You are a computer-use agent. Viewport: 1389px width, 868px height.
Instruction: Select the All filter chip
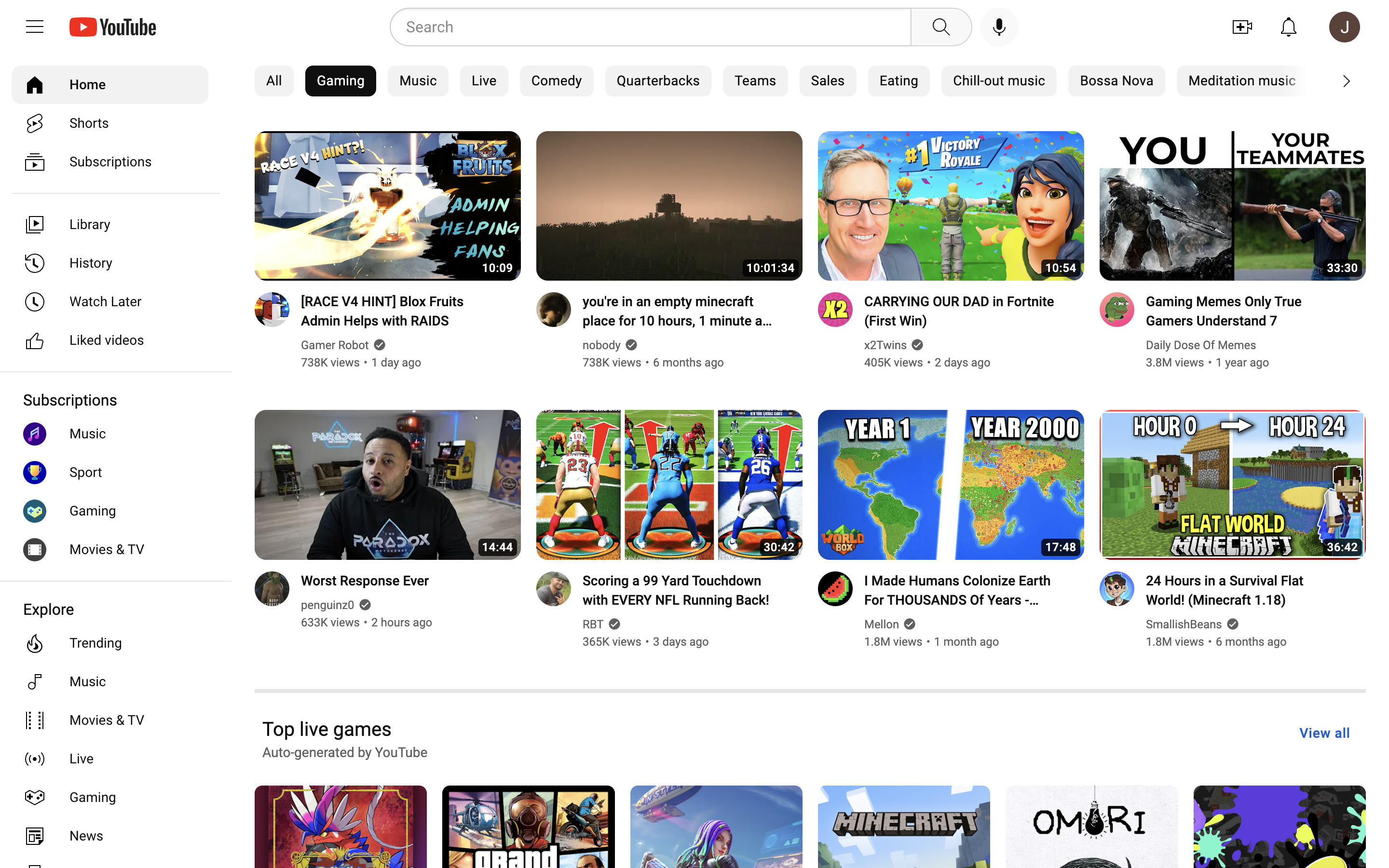point(274,81)
